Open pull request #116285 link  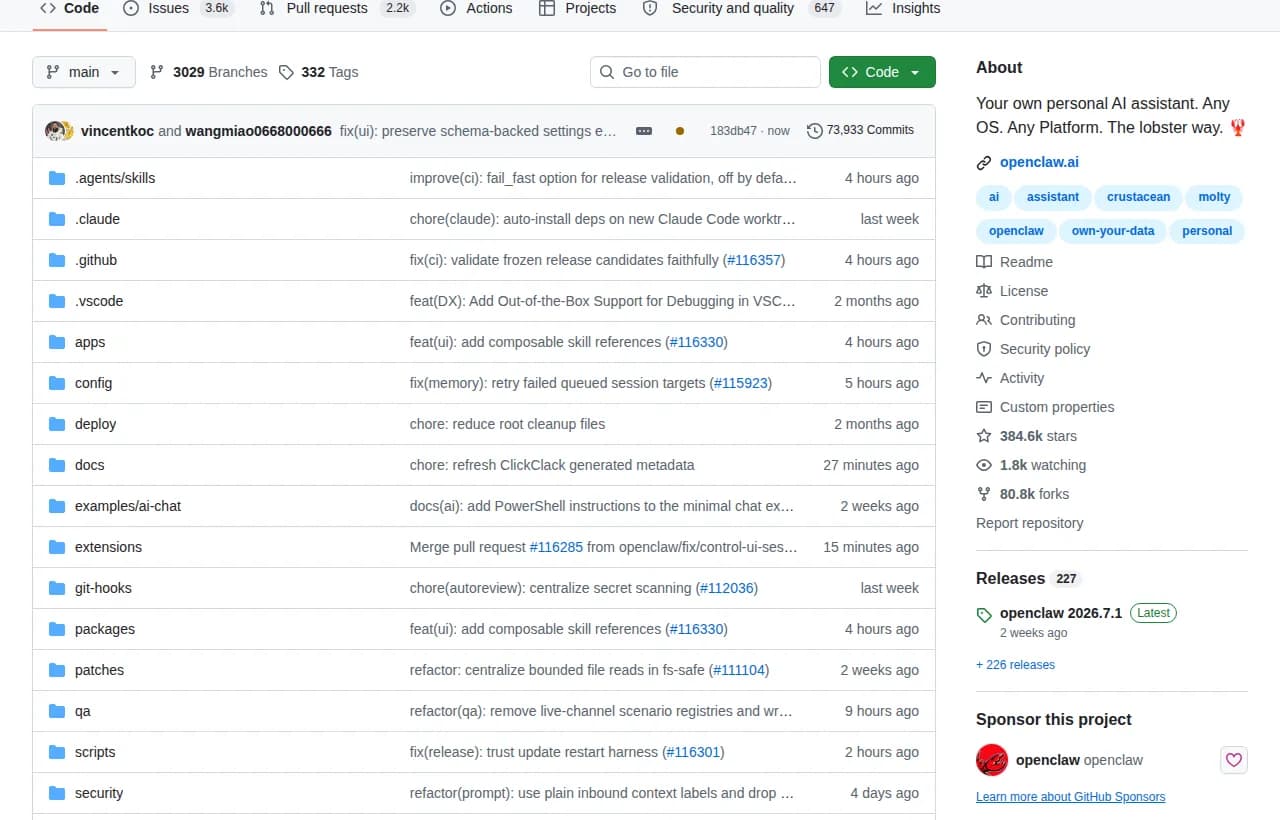(556, 547)
